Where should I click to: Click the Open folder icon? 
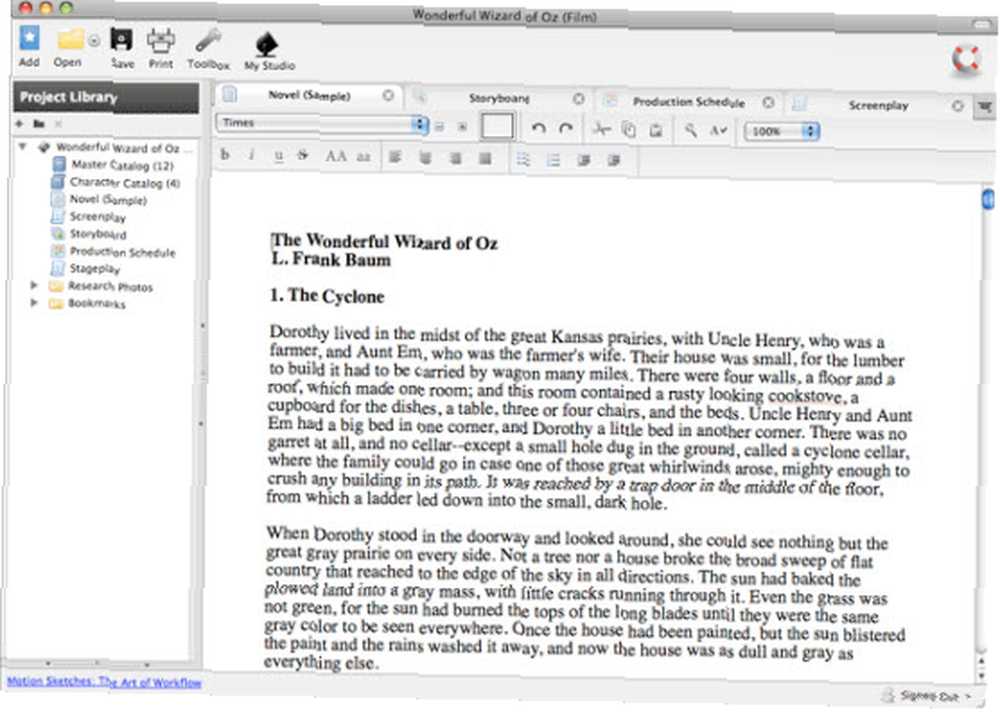70,39
